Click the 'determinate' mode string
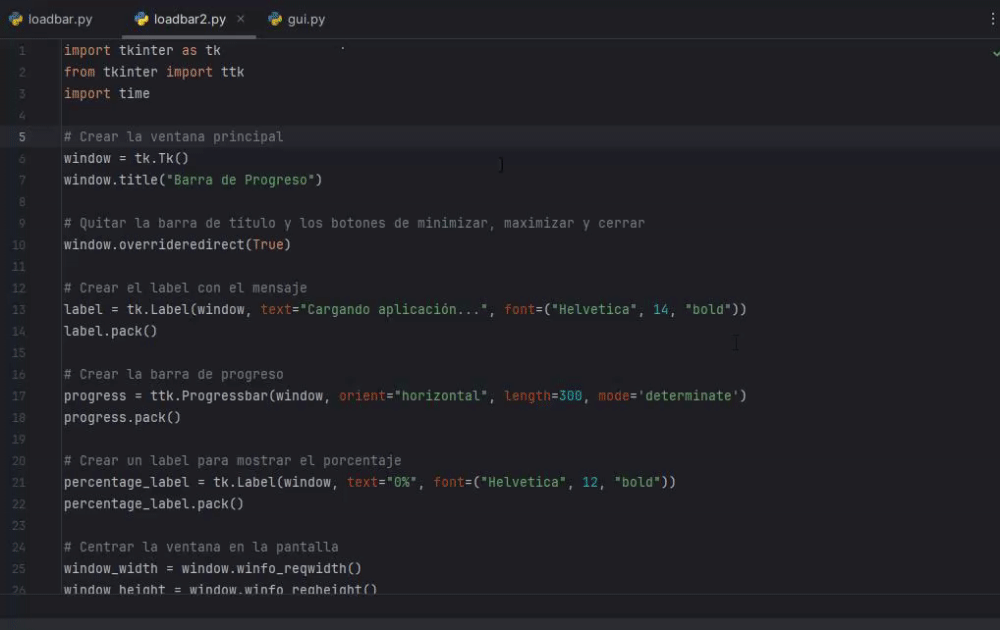 (x=688, y=396)
